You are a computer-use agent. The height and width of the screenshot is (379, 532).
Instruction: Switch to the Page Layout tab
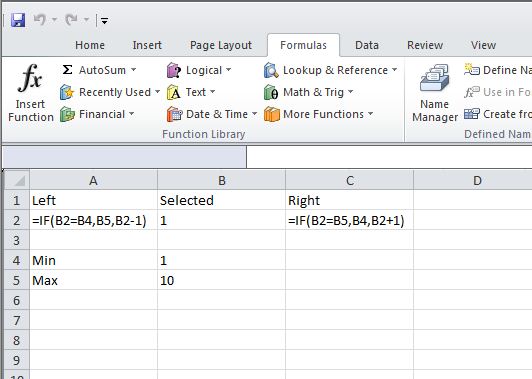[x=221, y=45]
